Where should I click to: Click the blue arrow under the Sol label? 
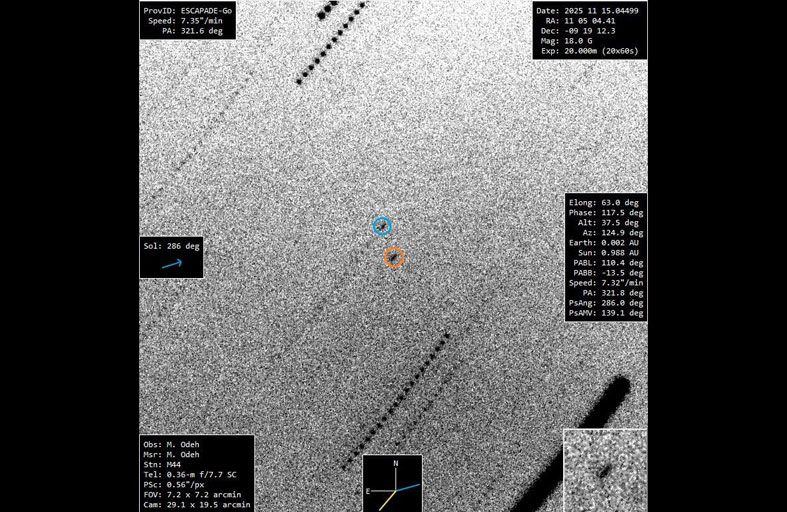[172, 264]
